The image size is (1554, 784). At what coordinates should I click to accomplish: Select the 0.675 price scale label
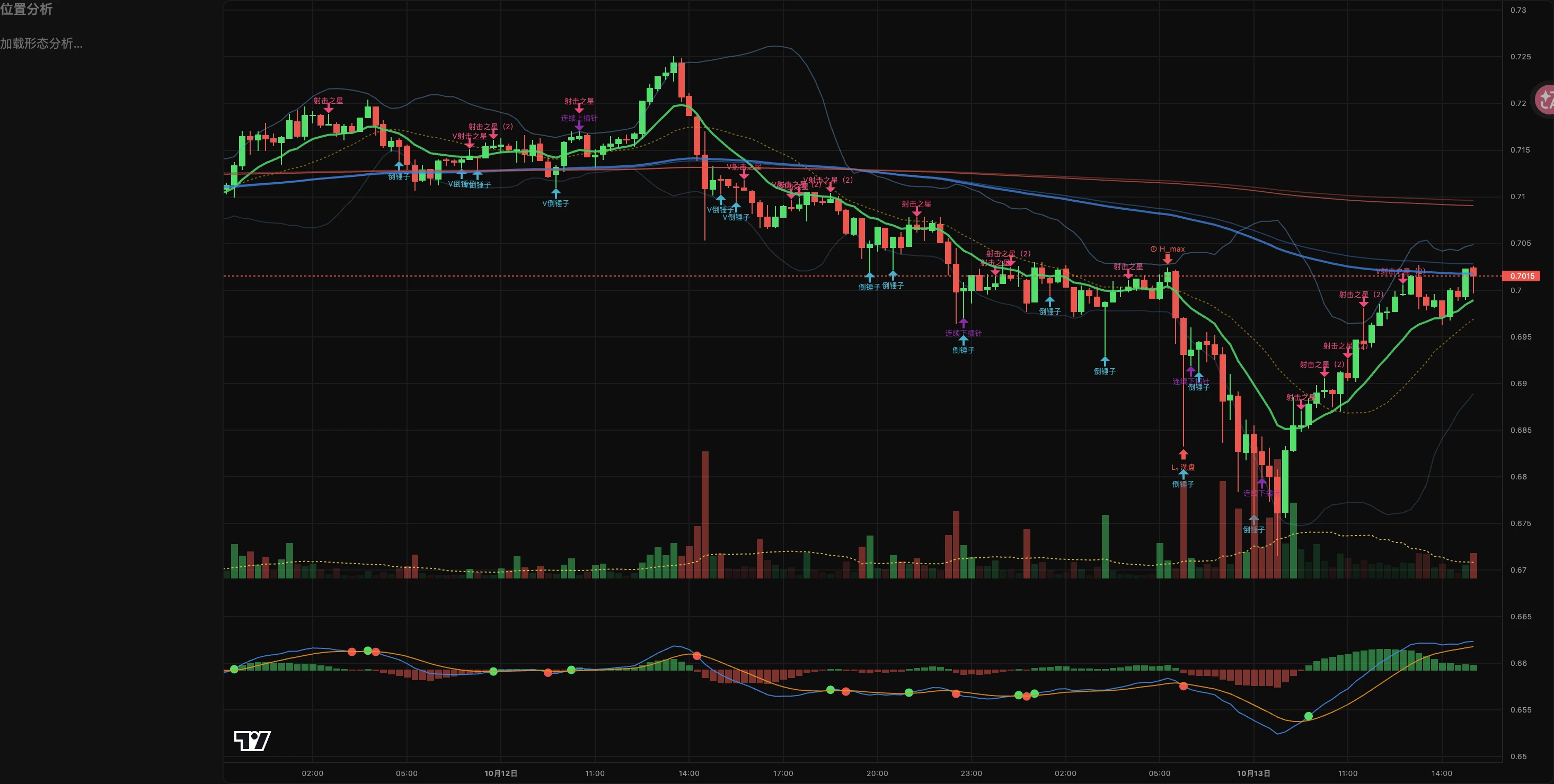click(x=1520, y=523)
